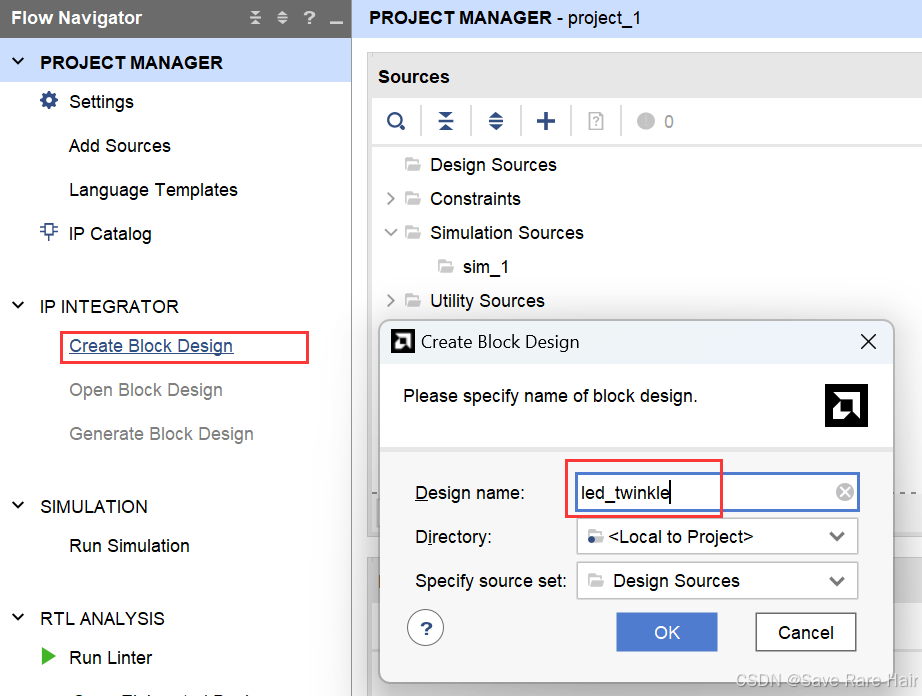Collapse the IP INTEGRATOR section
Viewport: 922px width, 696px height.
(18, 305)
